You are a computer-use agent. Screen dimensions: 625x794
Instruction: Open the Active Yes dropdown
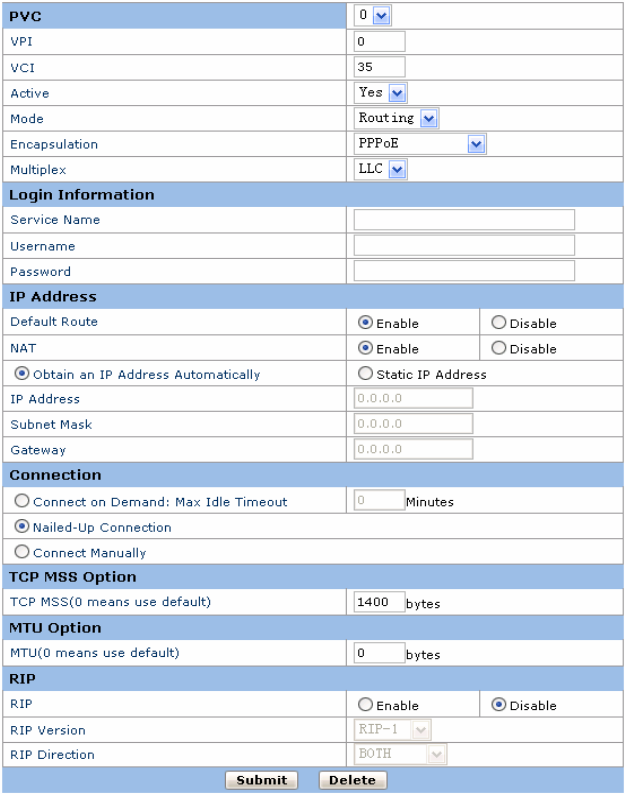pyautogui.click(x=380, y=93)
